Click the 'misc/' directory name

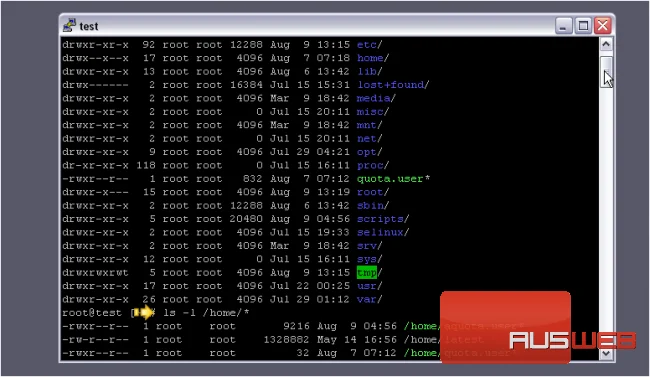(x=373, y=112)
